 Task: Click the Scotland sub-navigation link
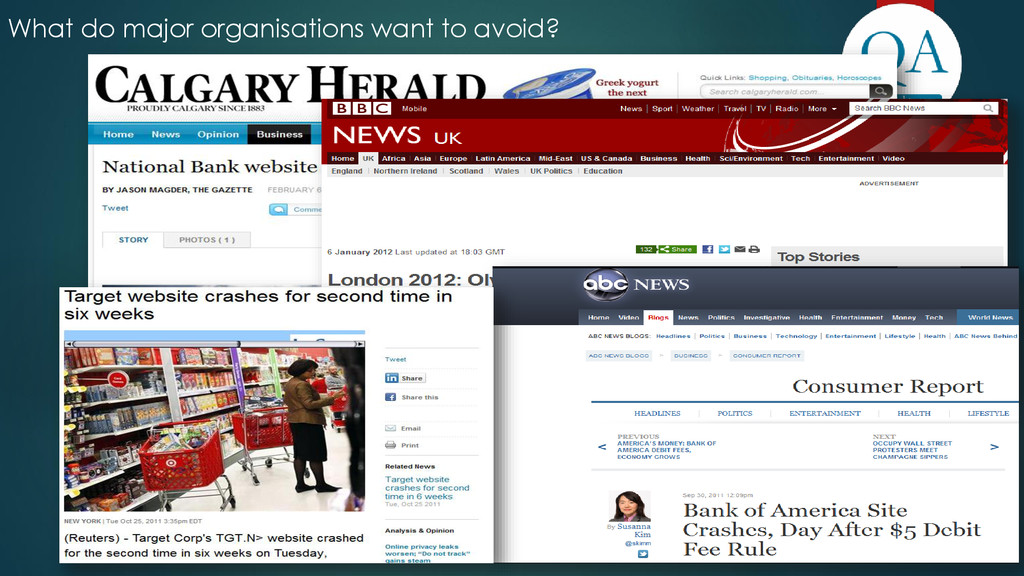click(466, 171)
